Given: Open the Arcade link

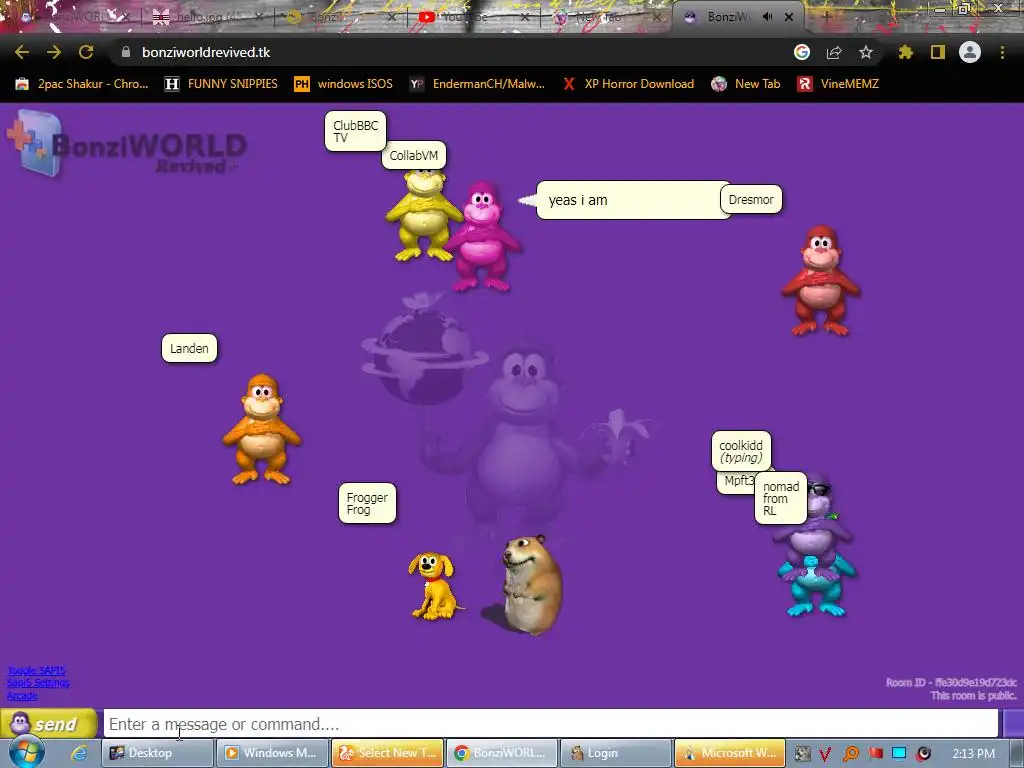Looking at the screenshot, I should pyautogui.click(x=22, y=696).
